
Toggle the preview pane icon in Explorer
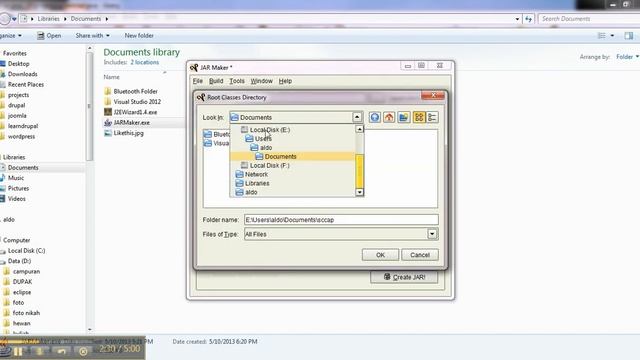(x=629, y=36)
